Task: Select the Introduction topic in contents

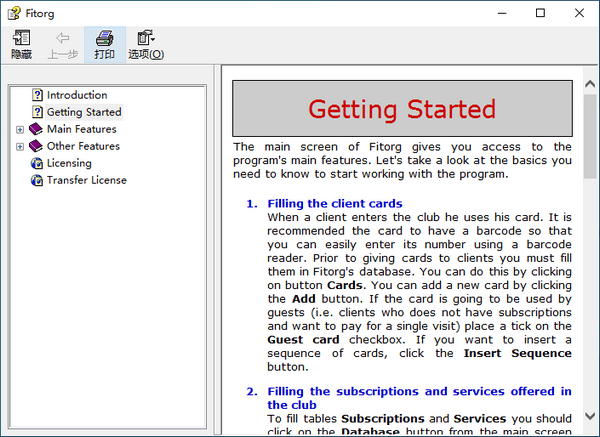Action: point(76,95)
